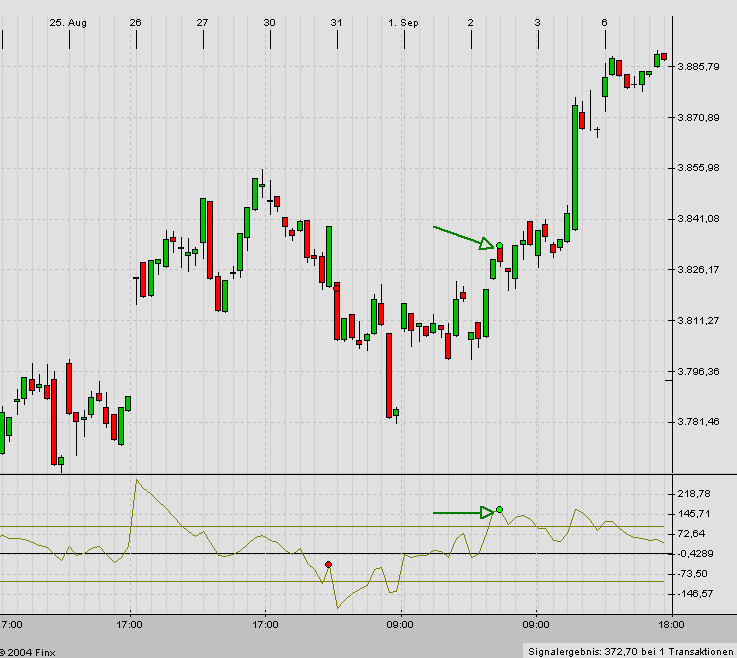Click the 3.885,79 price axis label
The height and width of the screenshot is (658, 737).
point(699,67)
